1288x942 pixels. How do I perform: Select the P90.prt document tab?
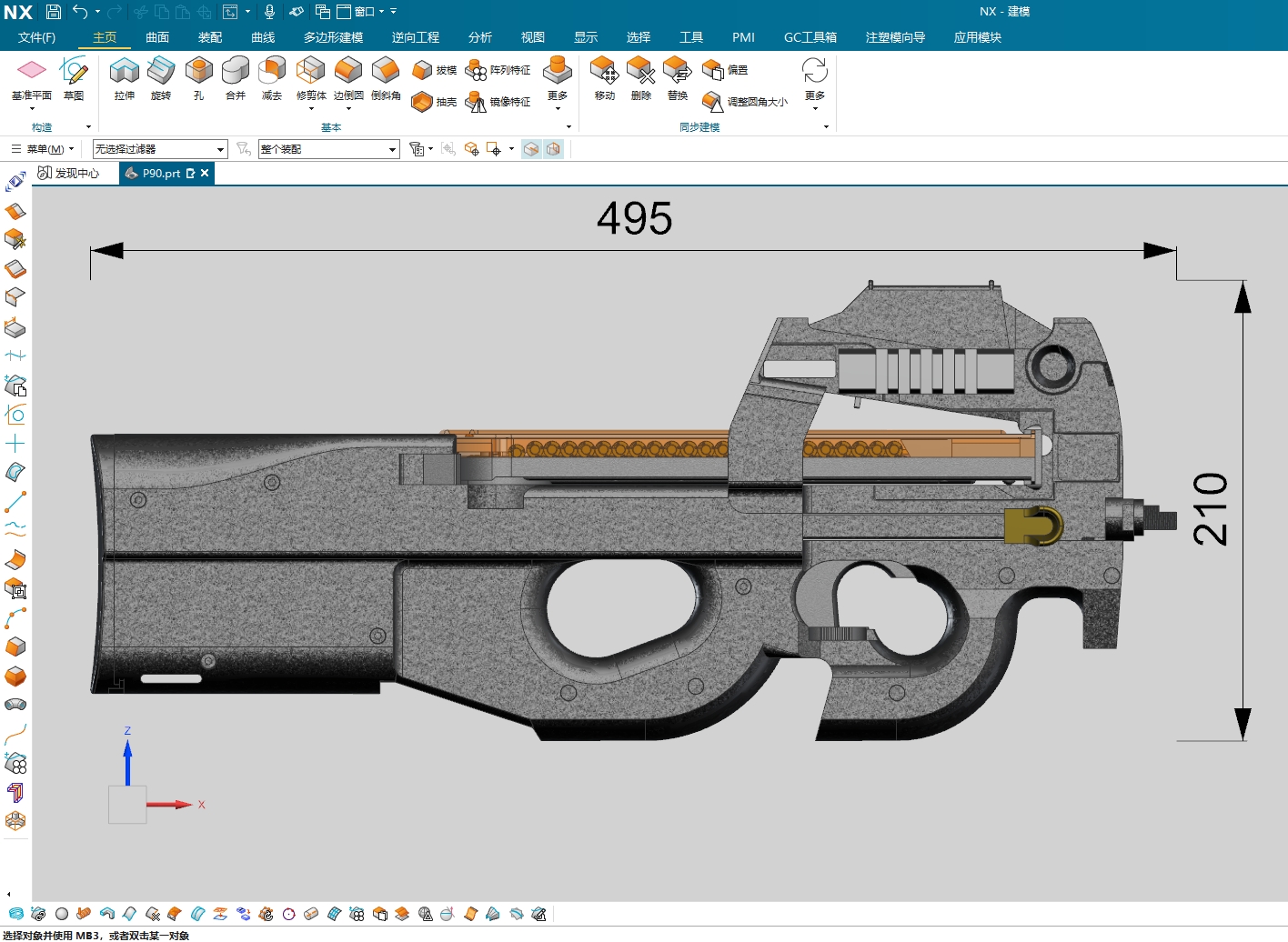point(160,173)
